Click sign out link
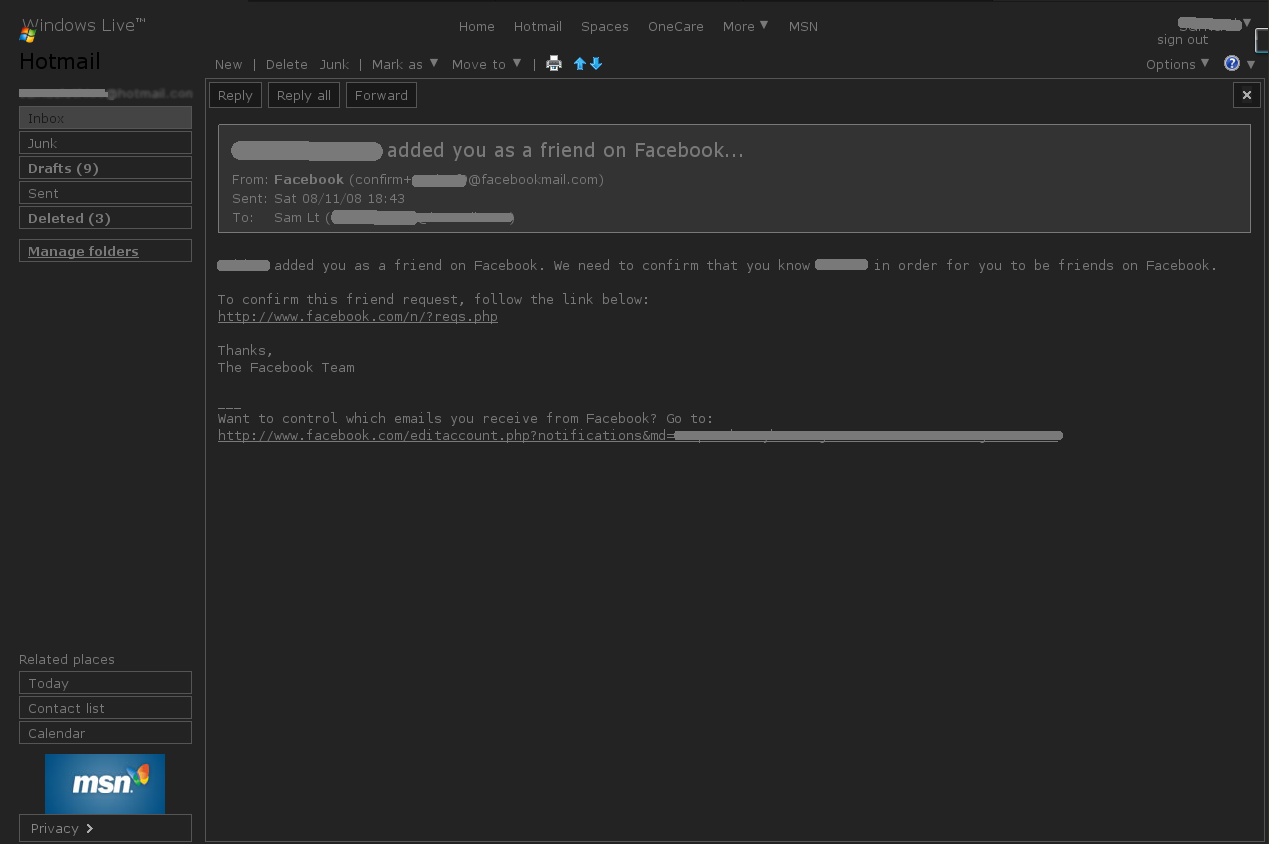The height and width of the screenshot is (844, 1269). click(x=1183, y=40)
